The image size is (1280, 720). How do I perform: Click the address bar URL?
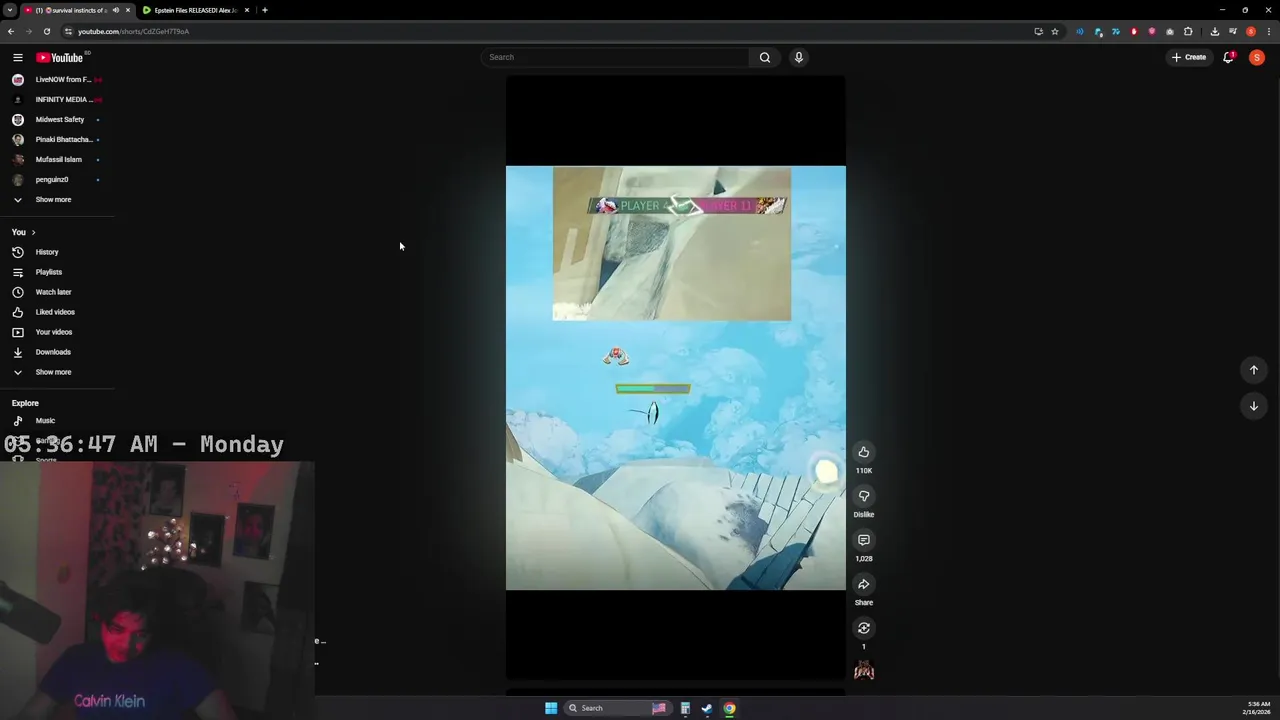click(133, 31)
